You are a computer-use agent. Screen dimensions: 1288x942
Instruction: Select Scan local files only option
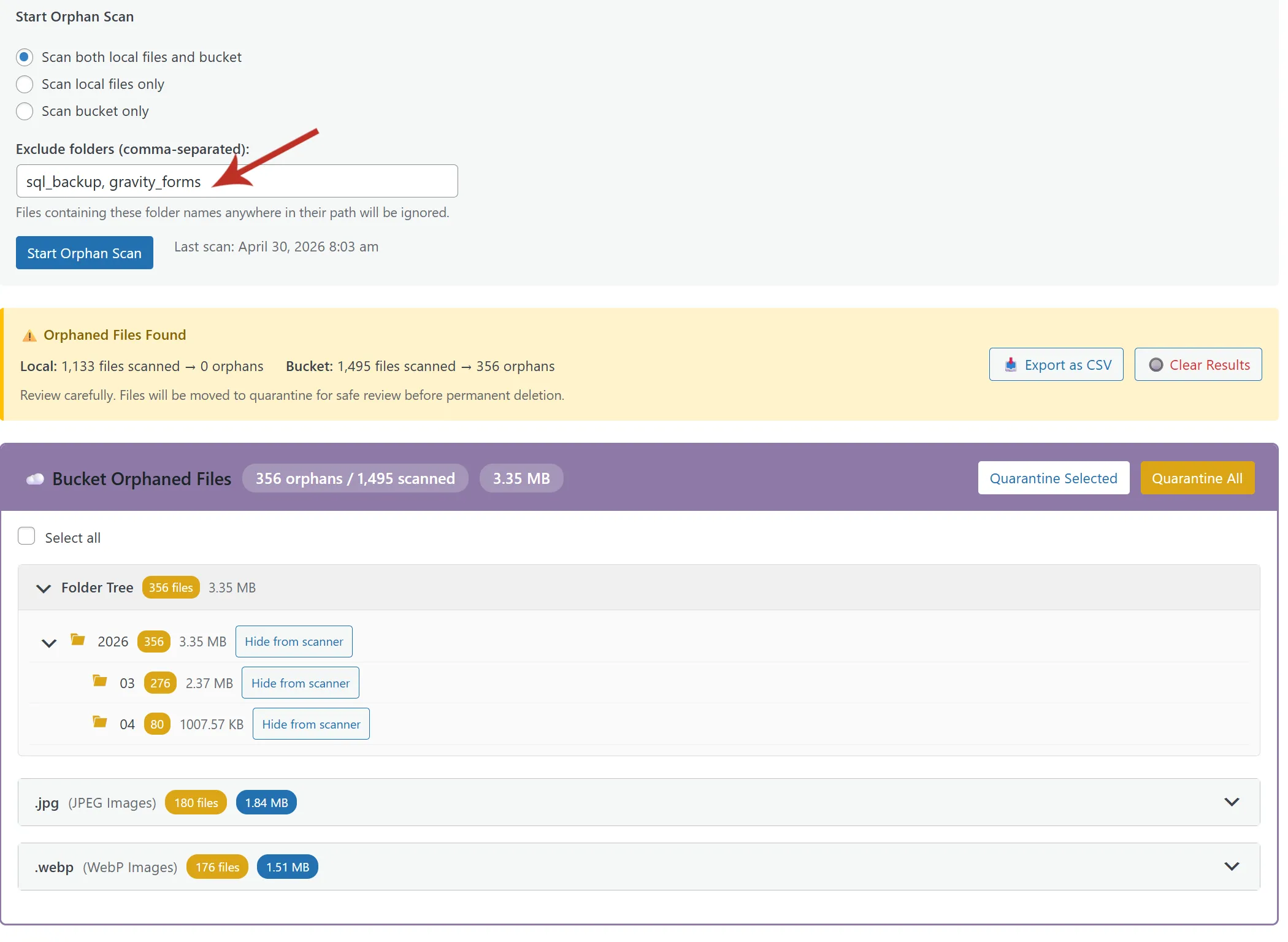tap(25, 85)
